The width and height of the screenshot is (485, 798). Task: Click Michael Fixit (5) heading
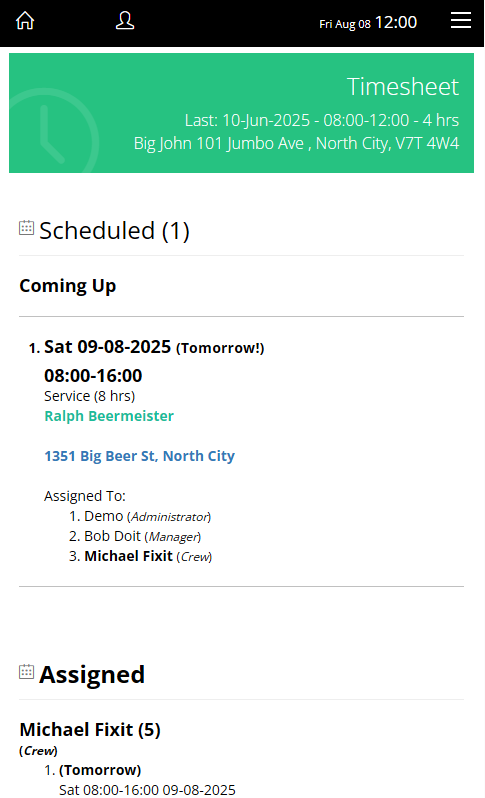click(90, 730)
